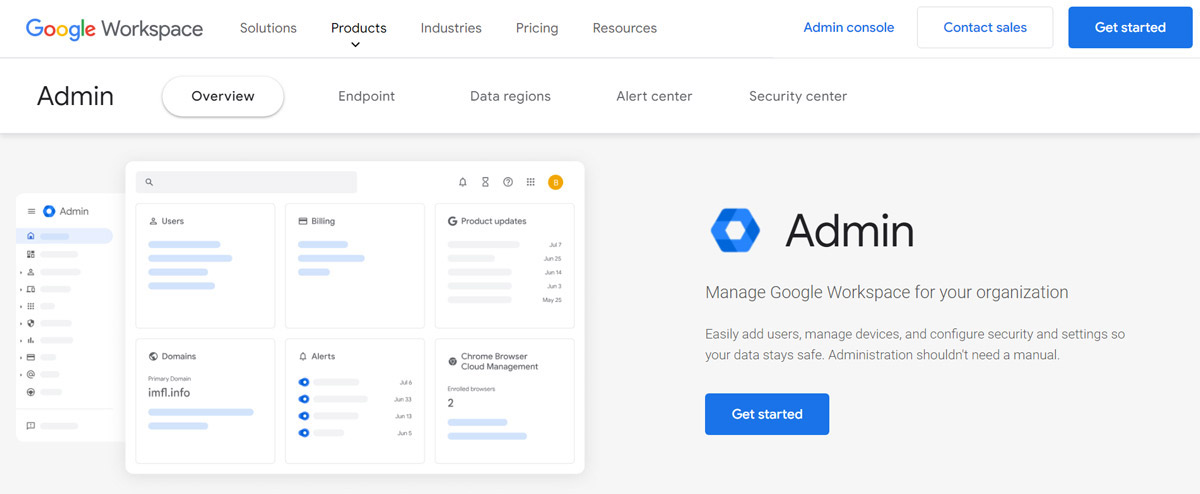Click the hourglass tasks icon in the mockup toolbar
The image size is (1200, 494).
485,182
